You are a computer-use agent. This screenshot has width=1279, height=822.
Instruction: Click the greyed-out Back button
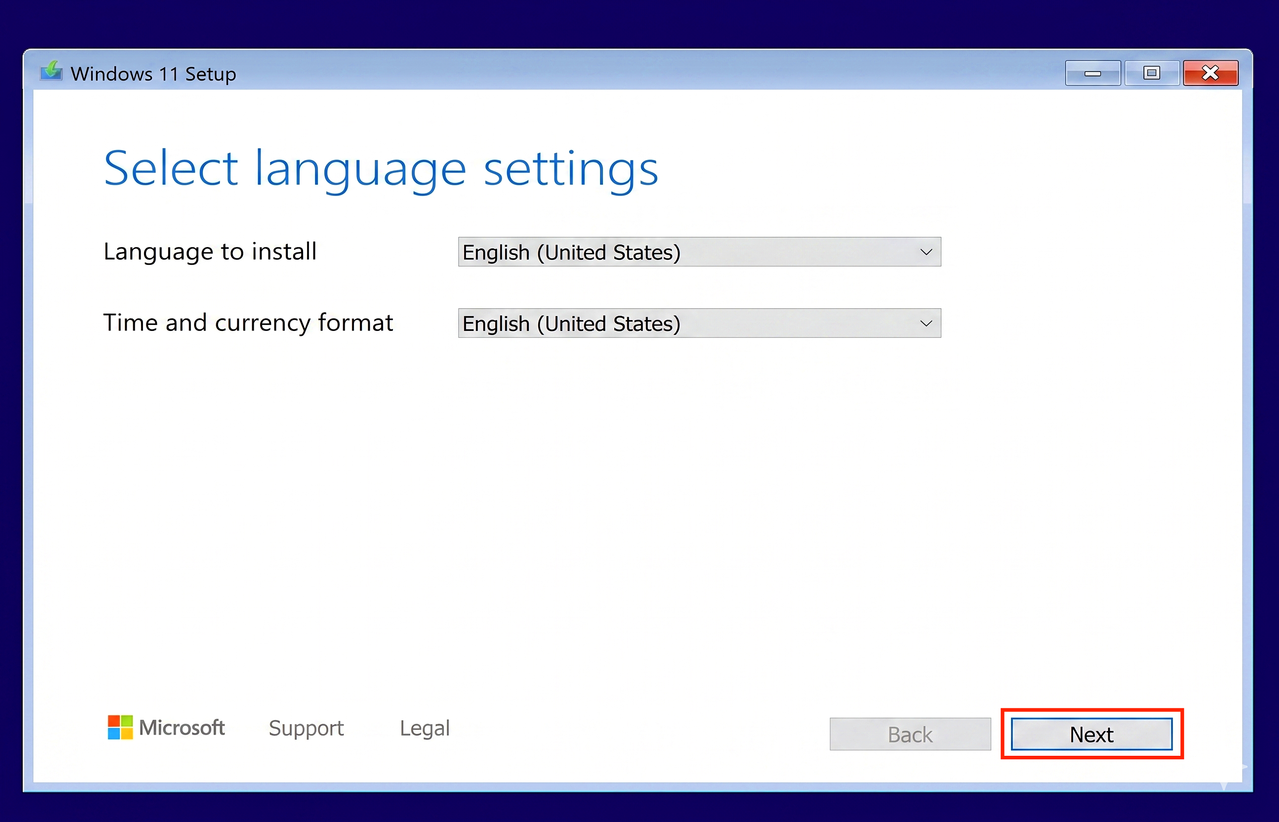pos(910,734)
